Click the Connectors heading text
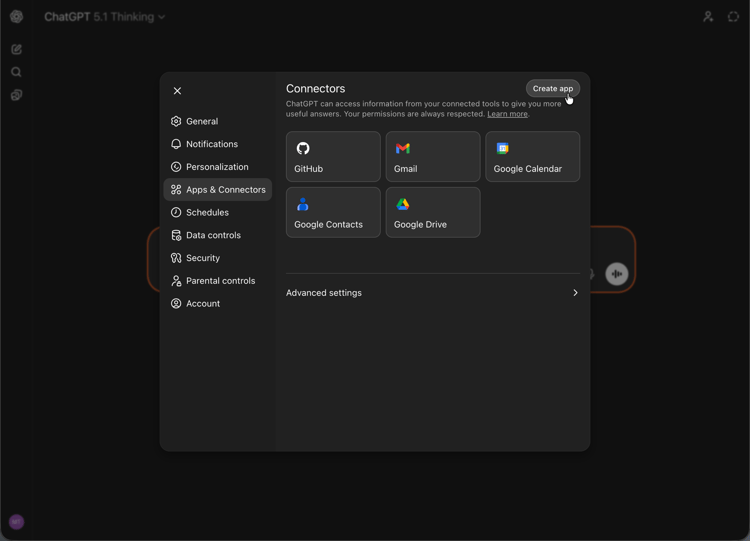Image resolution: width=750 pixels, height=541 pixels. tap(315, 88)
